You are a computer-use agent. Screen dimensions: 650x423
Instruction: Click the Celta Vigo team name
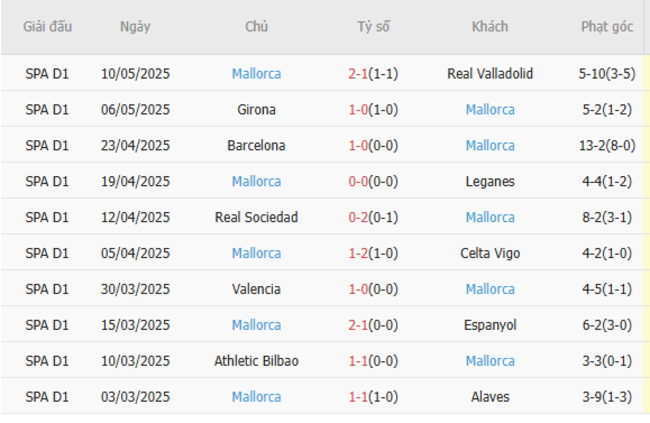[490, 254]
